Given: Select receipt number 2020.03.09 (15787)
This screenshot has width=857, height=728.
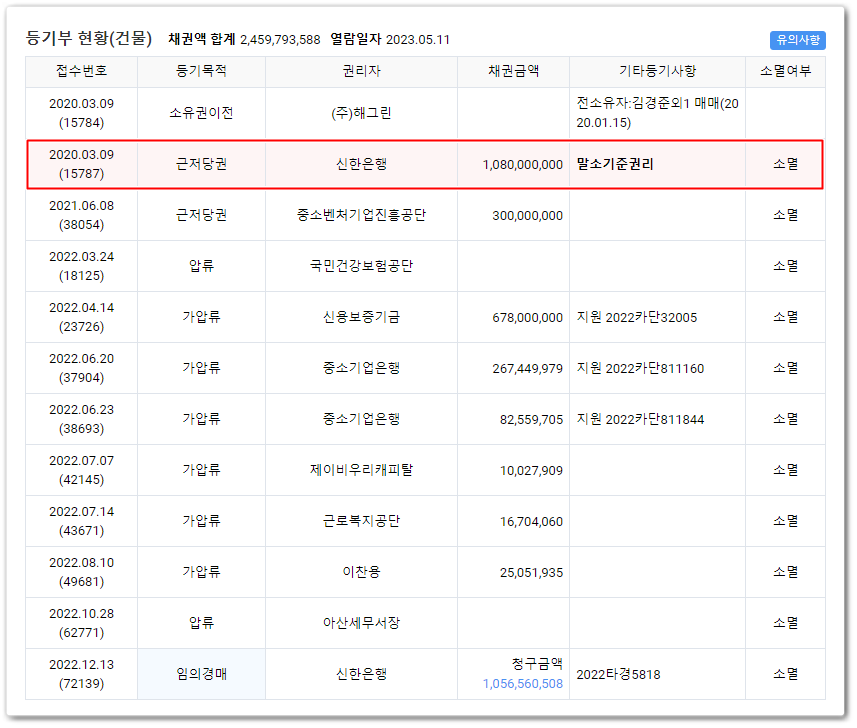Looking at the screenshot, I should 81,164.
